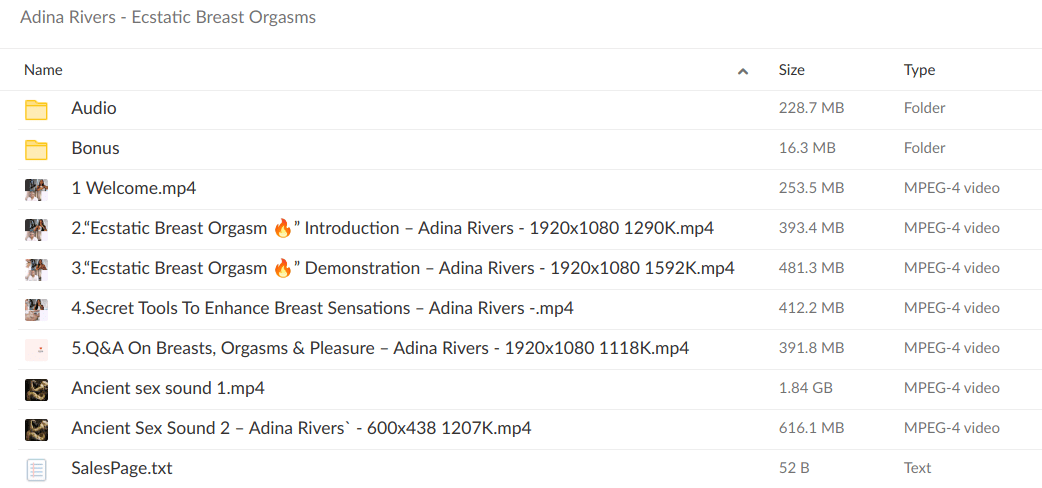
Task: Click the Adina Rivers folder title at top
Action: (168, 18)
